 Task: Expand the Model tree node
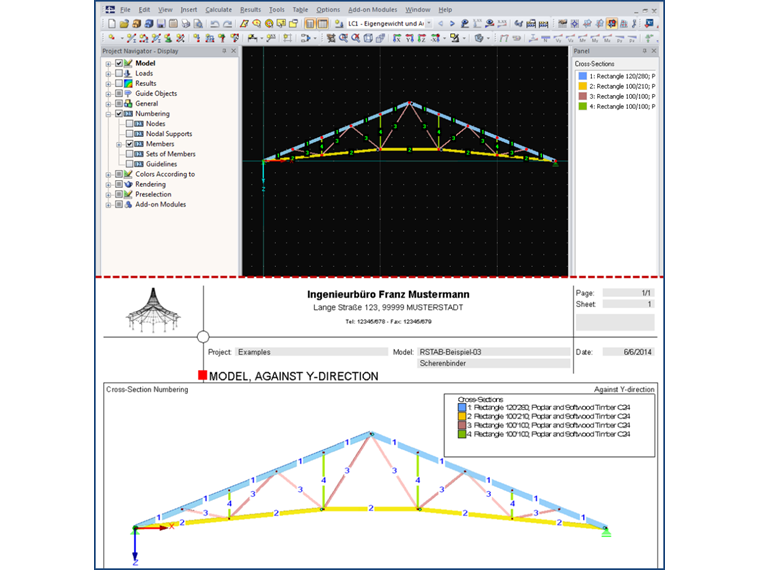click(x=109, y=63)
